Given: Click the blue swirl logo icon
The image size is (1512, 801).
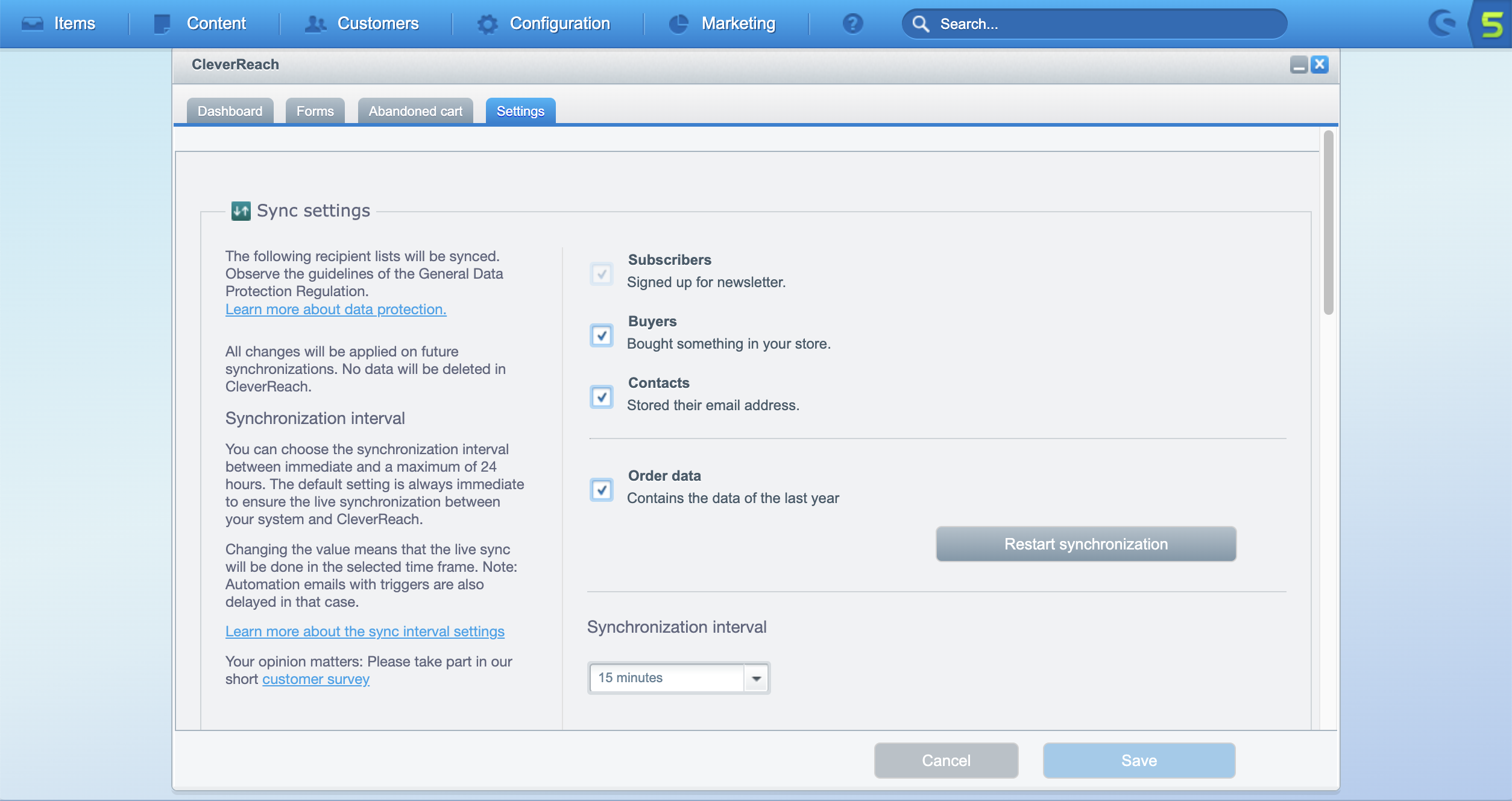Looking at the screenshot, I should click(x=1443, y=24).
